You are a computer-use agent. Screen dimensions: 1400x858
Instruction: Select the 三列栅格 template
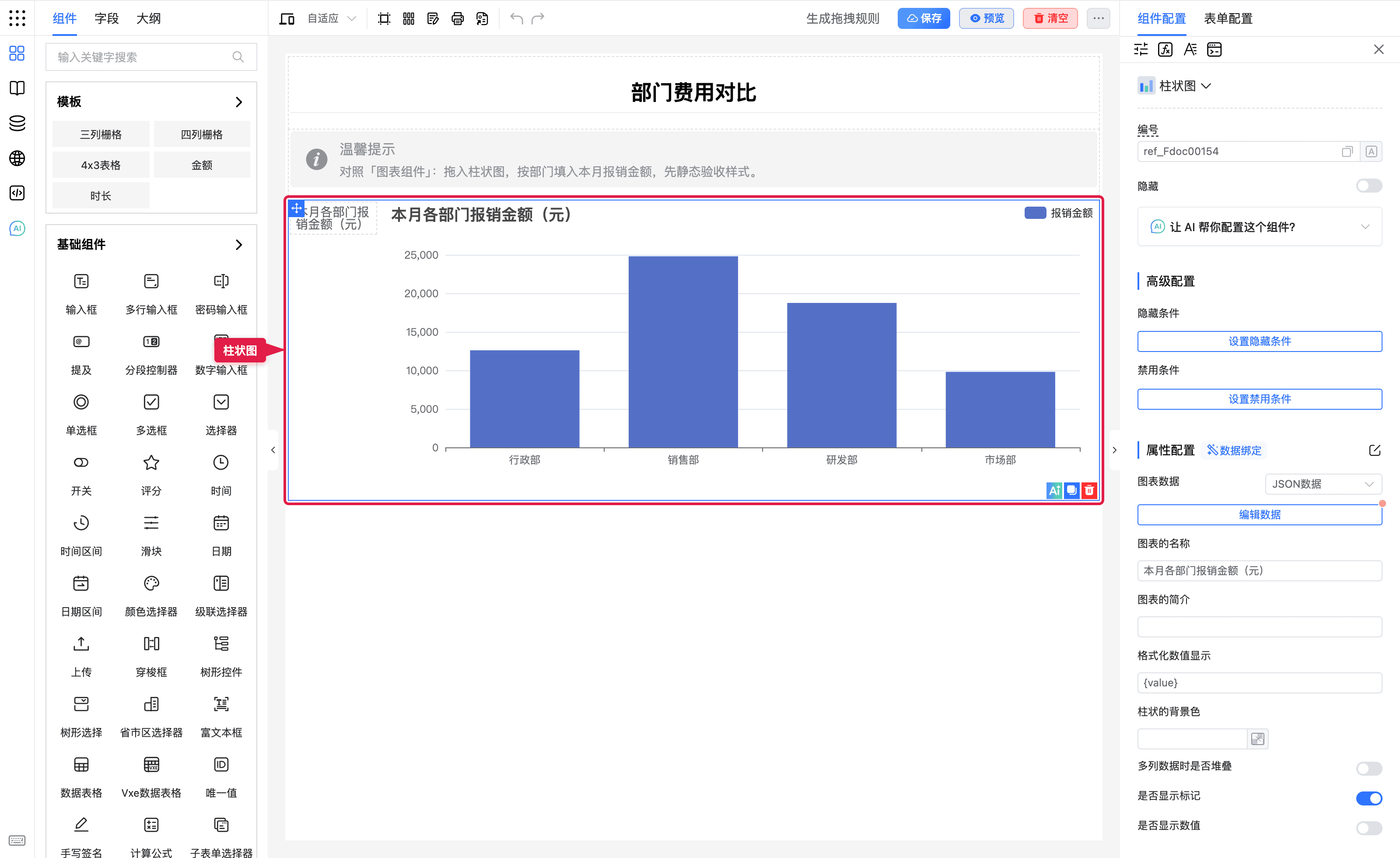pyautogui.click(x=101, y=134)
